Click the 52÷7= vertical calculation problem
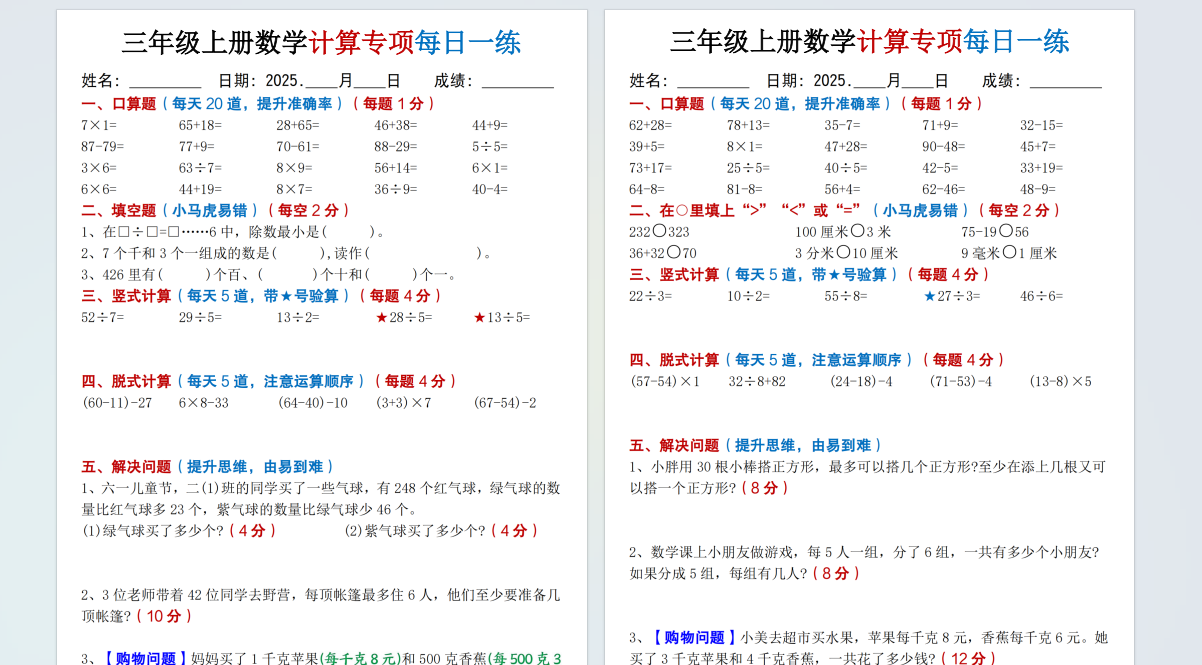 tap(103, 318)
